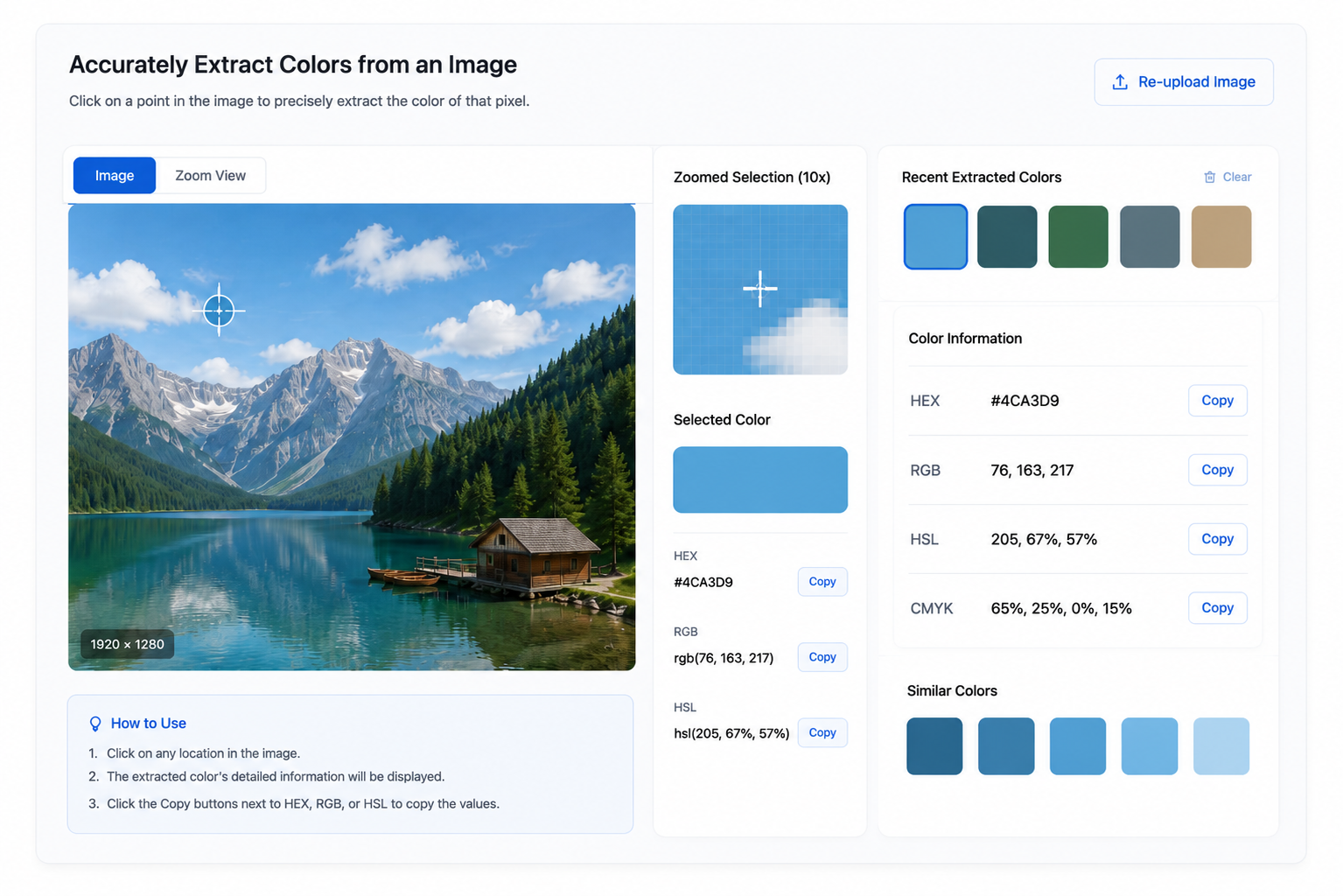Open the Zoom View tab
Image resolution: width=1343 pixels, height=896 pixels.
[210, 176]
